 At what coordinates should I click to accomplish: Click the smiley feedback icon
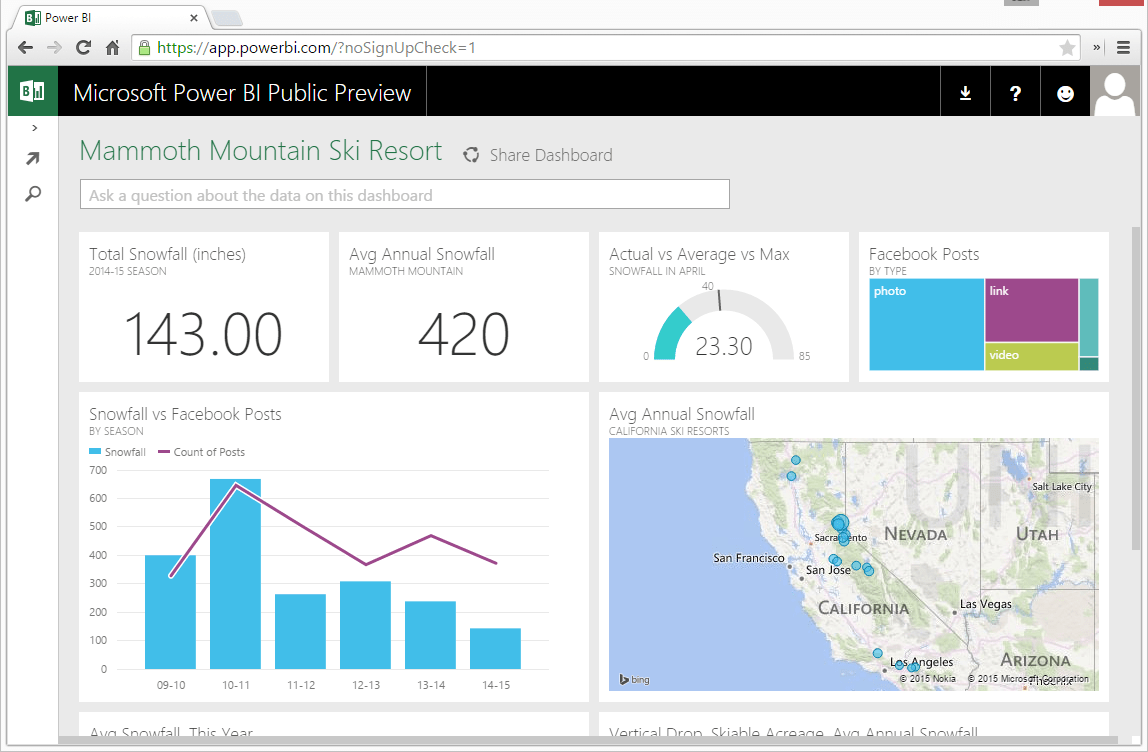pos(1065,93)
